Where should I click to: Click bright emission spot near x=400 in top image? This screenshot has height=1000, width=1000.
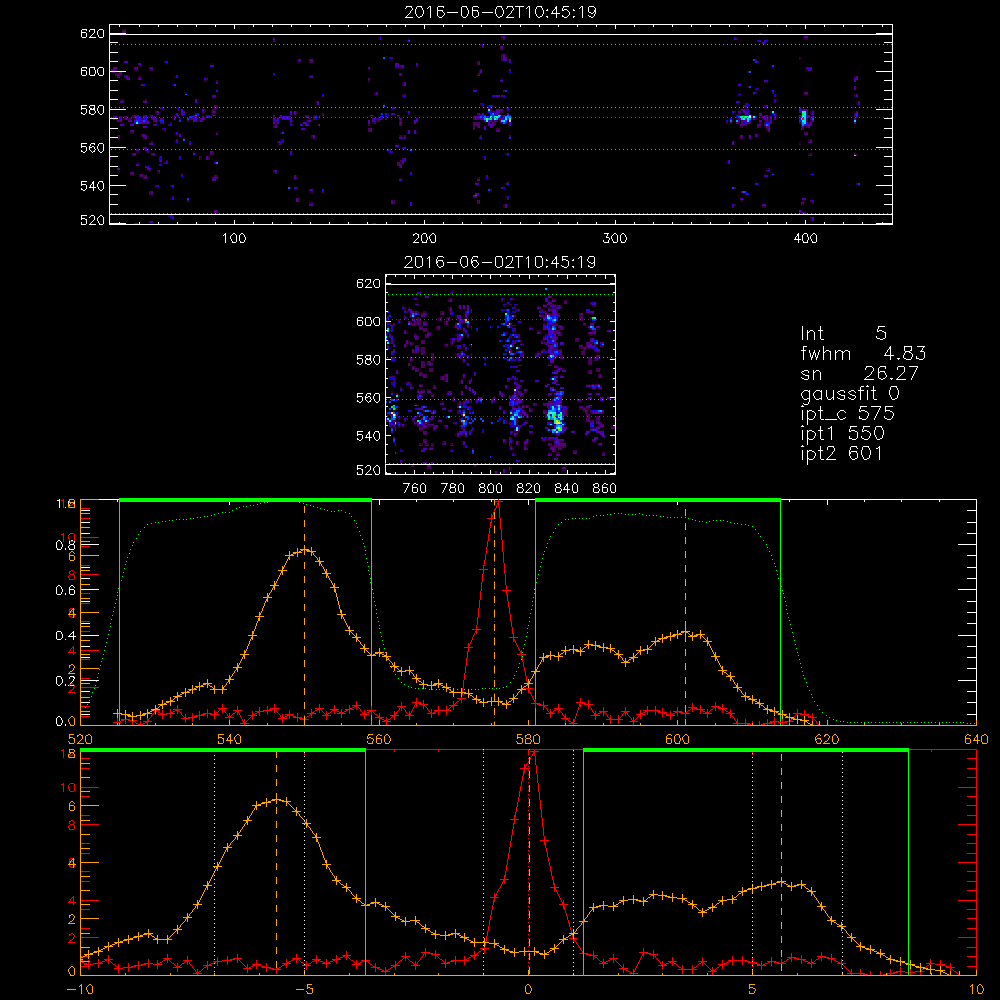(804, 117)
